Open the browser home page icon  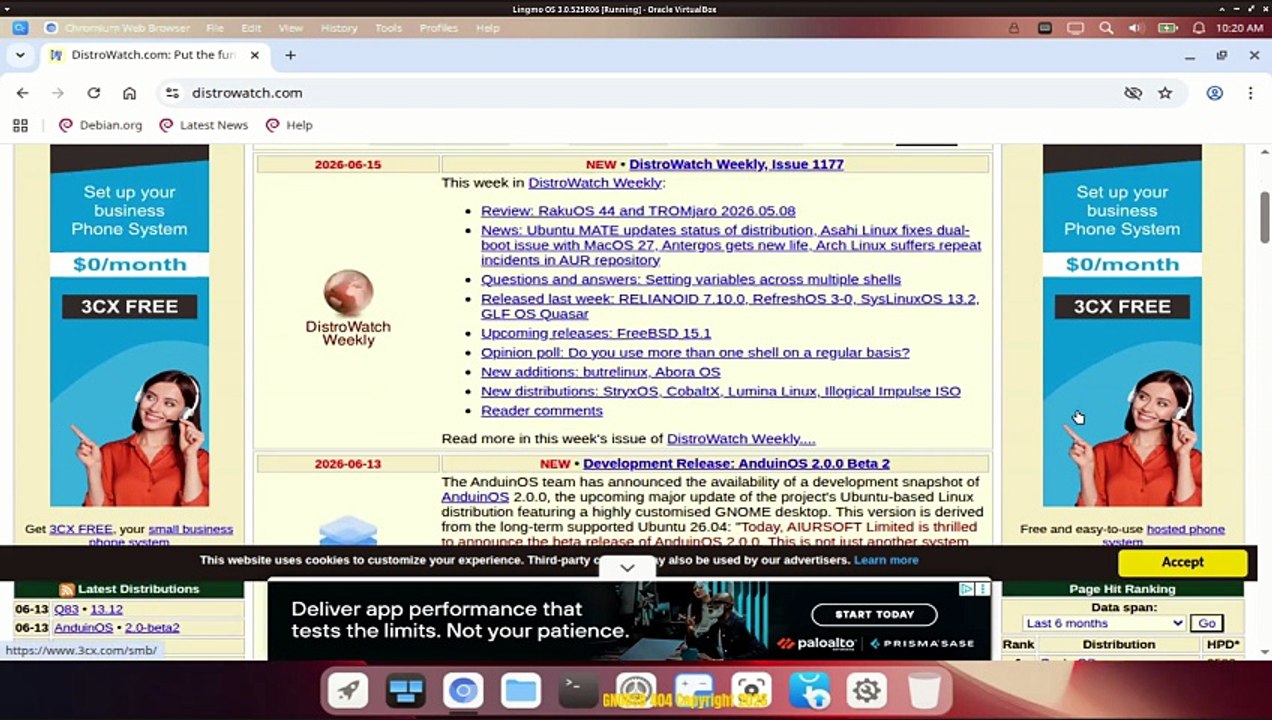click(x=129, y=93)
